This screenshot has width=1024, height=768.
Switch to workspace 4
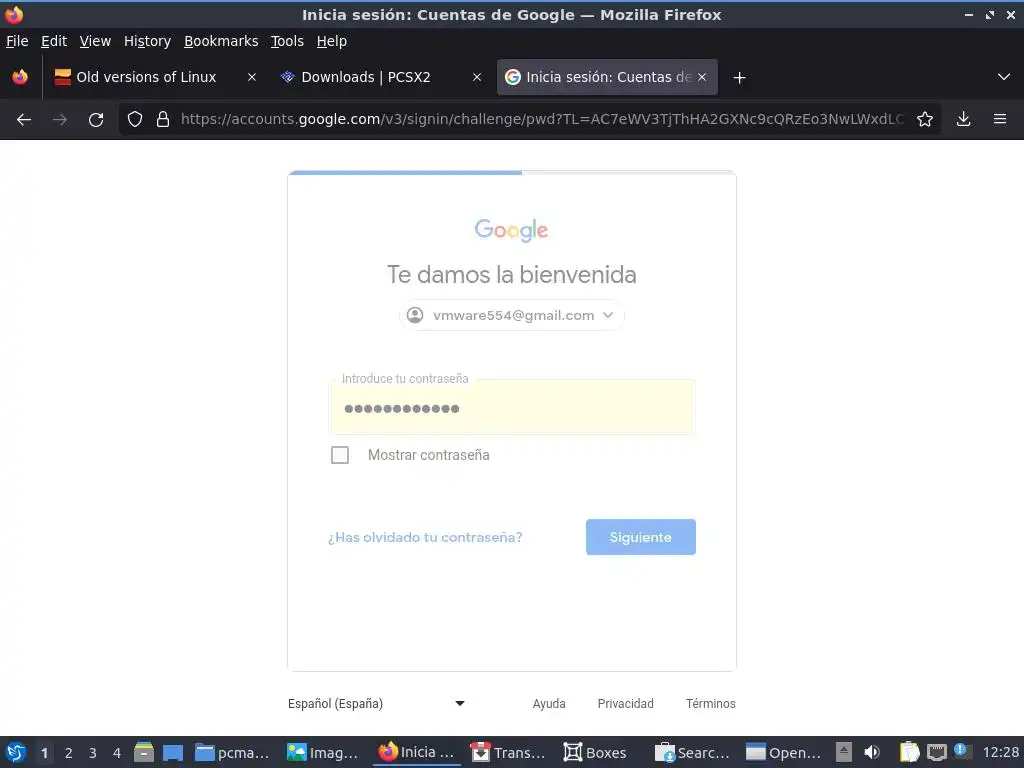(x=117, y=753)
